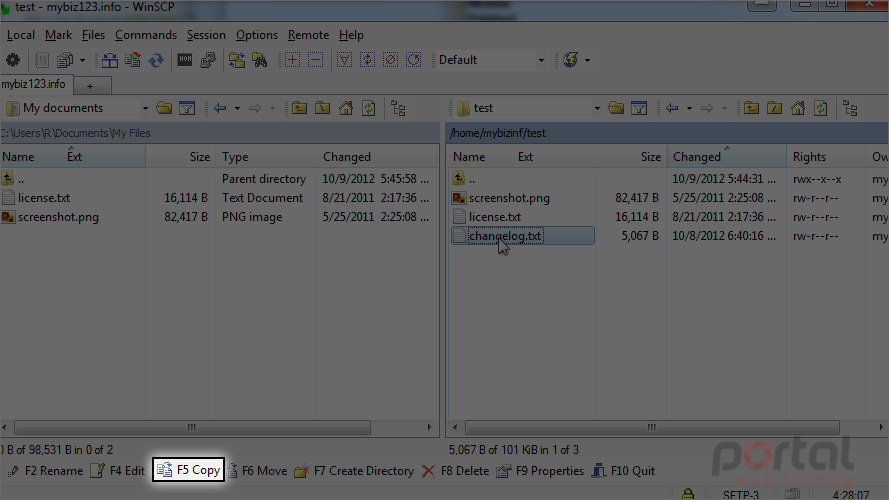Open the Options menu

257,35
